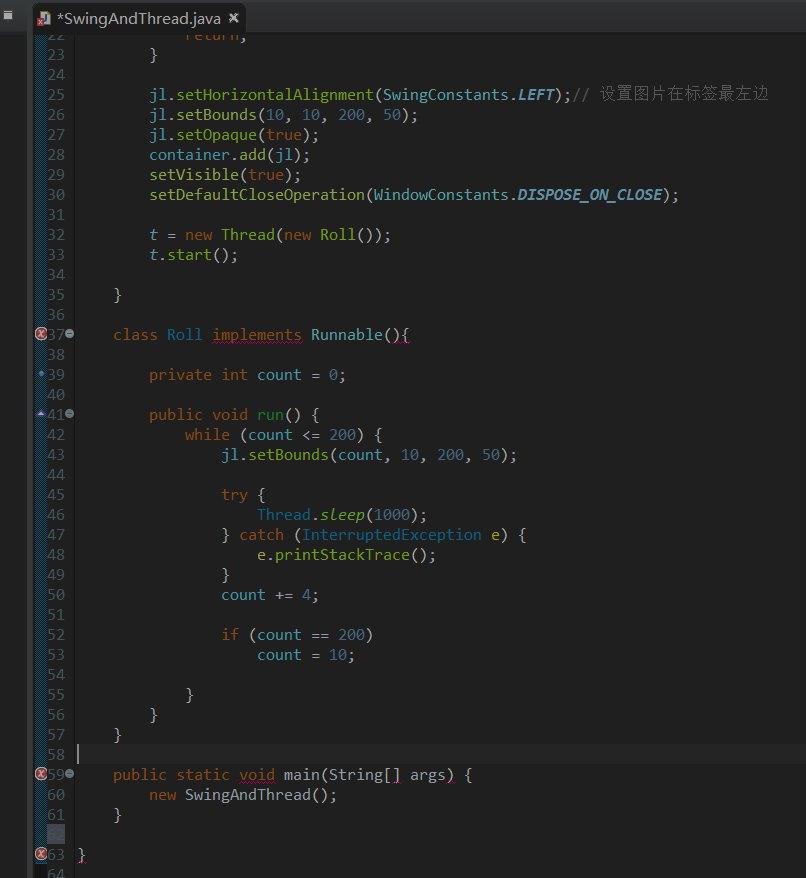Click line number 58 in the ruler

(x=56, y=755)
